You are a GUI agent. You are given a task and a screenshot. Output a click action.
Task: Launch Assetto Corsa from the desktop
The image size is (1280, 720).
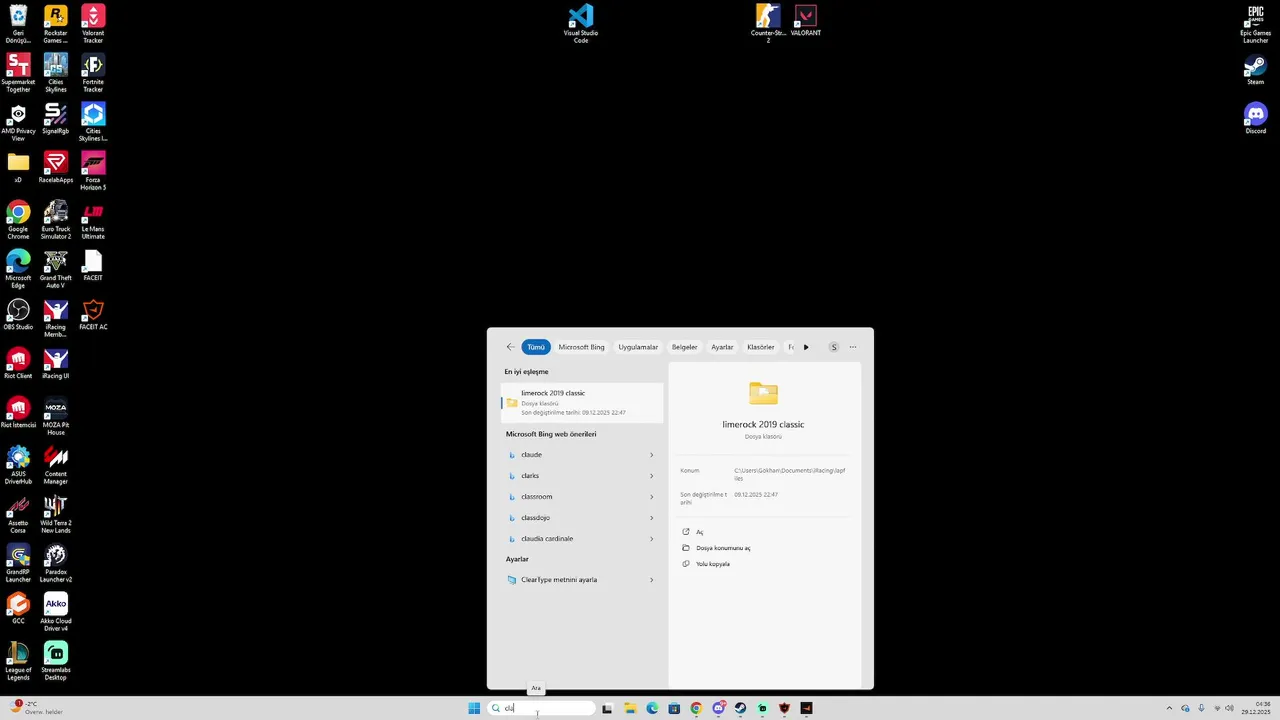point(18,514)
